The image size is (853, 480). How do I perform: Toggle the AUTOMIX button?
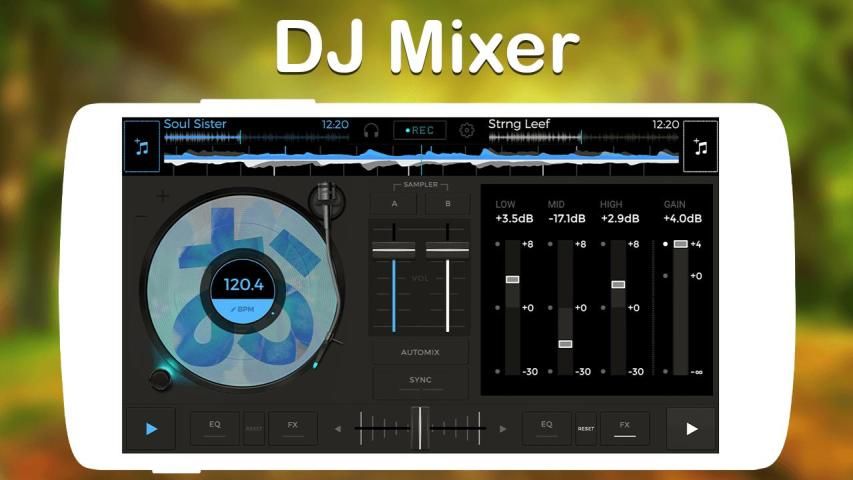click(420, 352)
